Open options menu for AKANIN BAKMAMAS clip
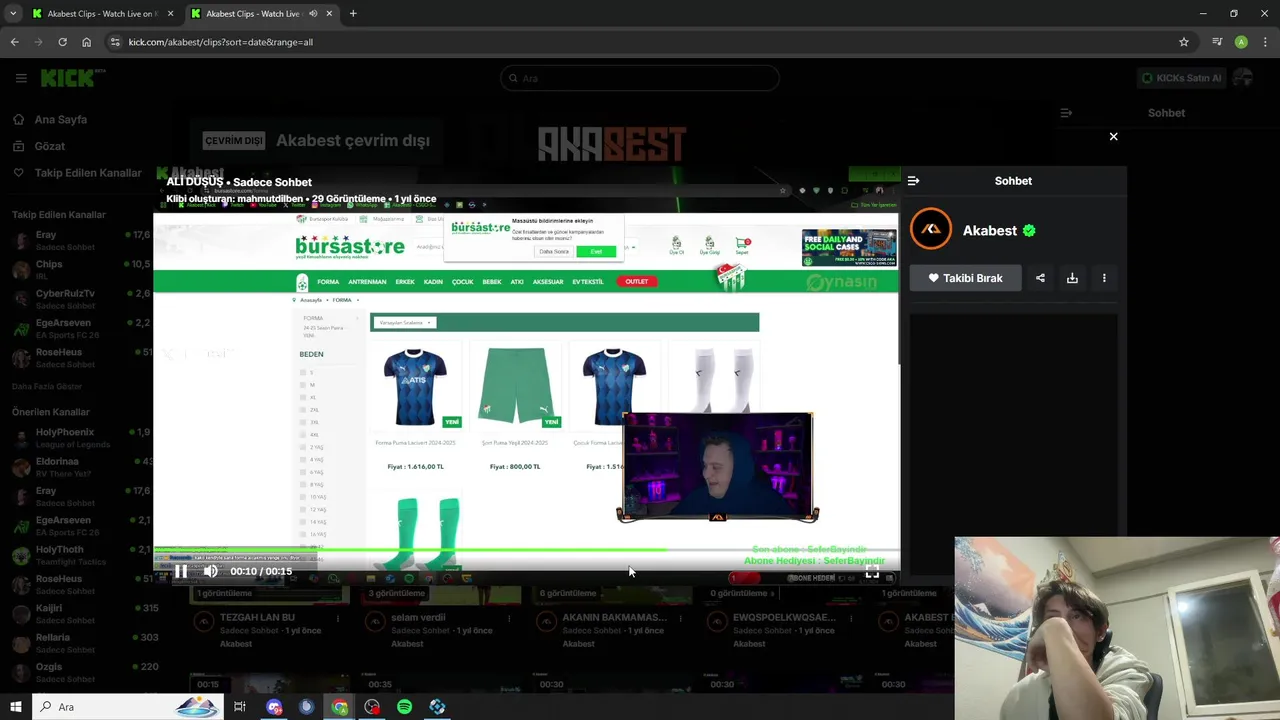 click(680, 619)
